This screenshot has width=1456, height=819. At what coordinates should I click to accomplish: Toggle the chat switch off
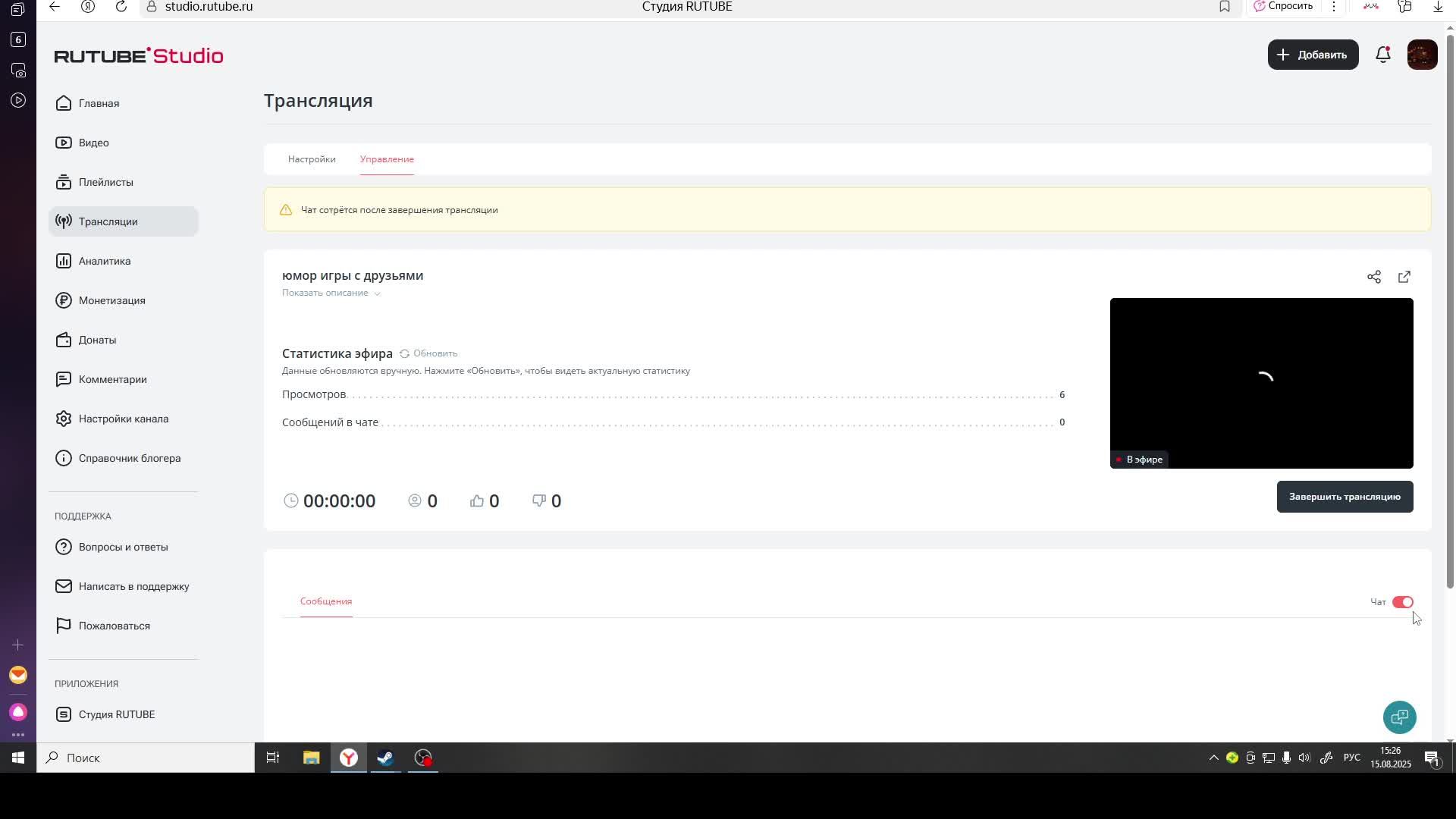pyautogui.click(x=1402, y=602)
